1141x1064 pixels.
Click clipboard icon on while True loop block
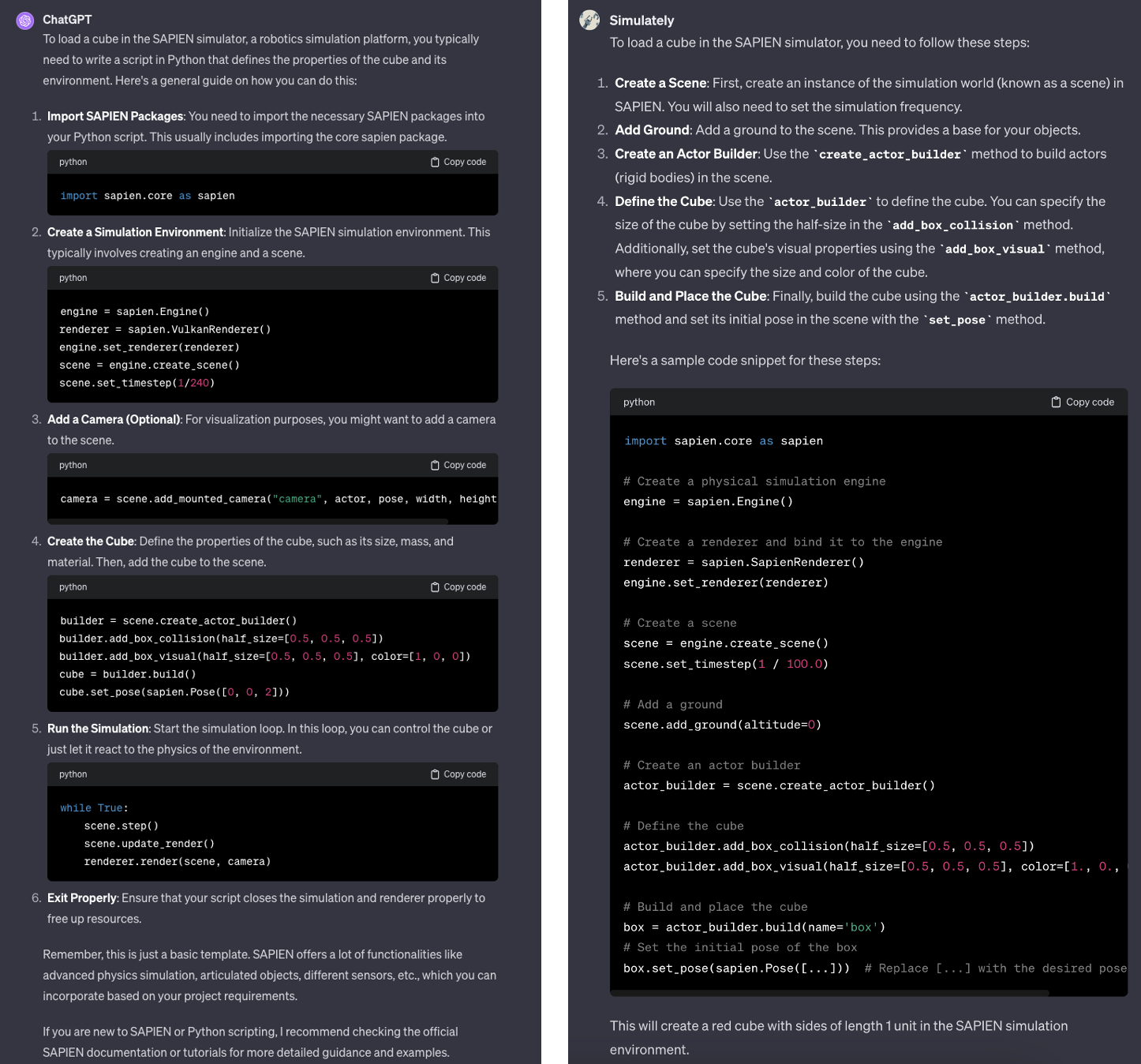435,774
